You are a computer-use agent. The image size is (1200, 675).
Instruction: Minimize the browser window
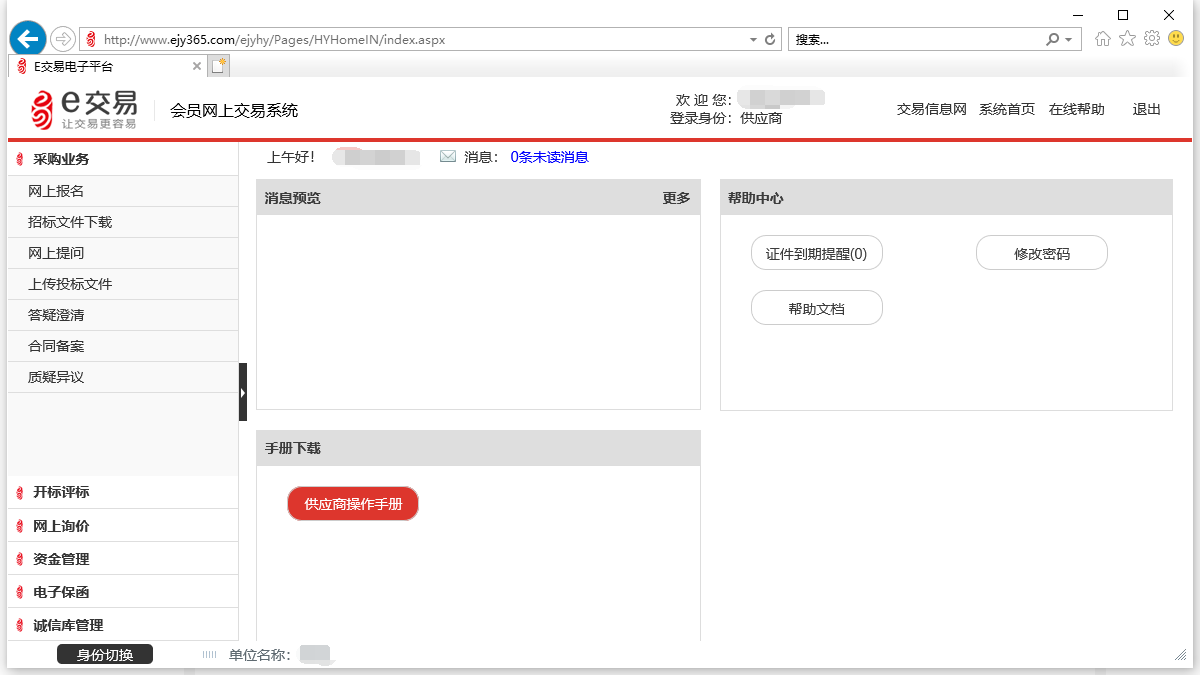tap(1078, 14)
